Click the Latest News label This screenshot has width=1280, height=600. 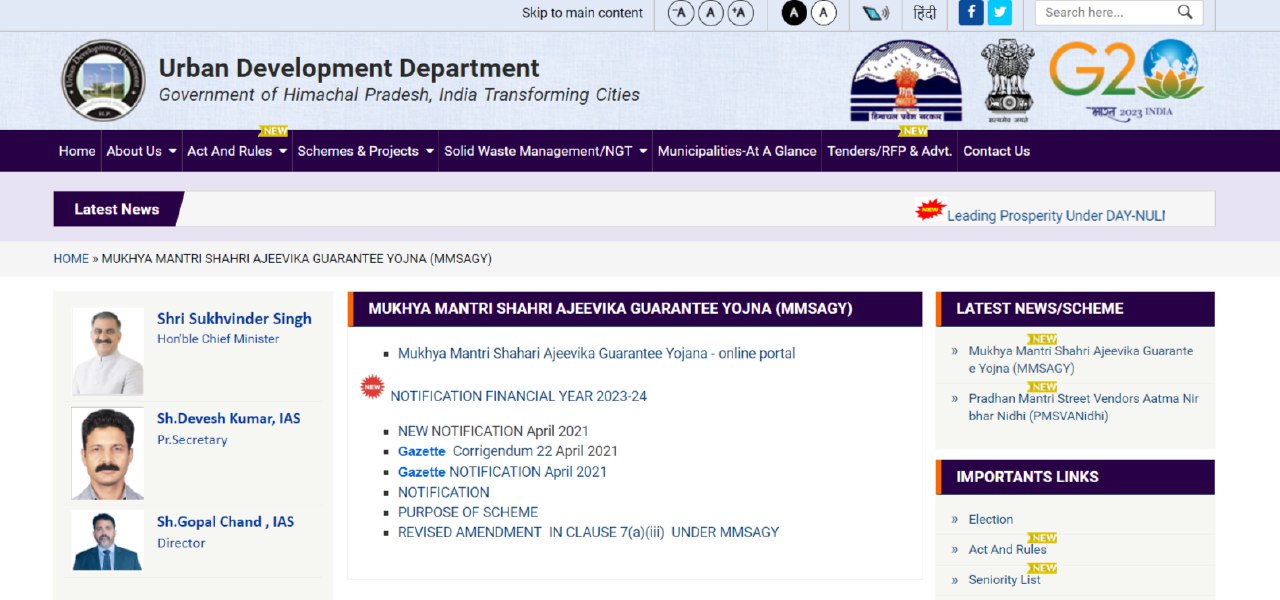[117, 209]
